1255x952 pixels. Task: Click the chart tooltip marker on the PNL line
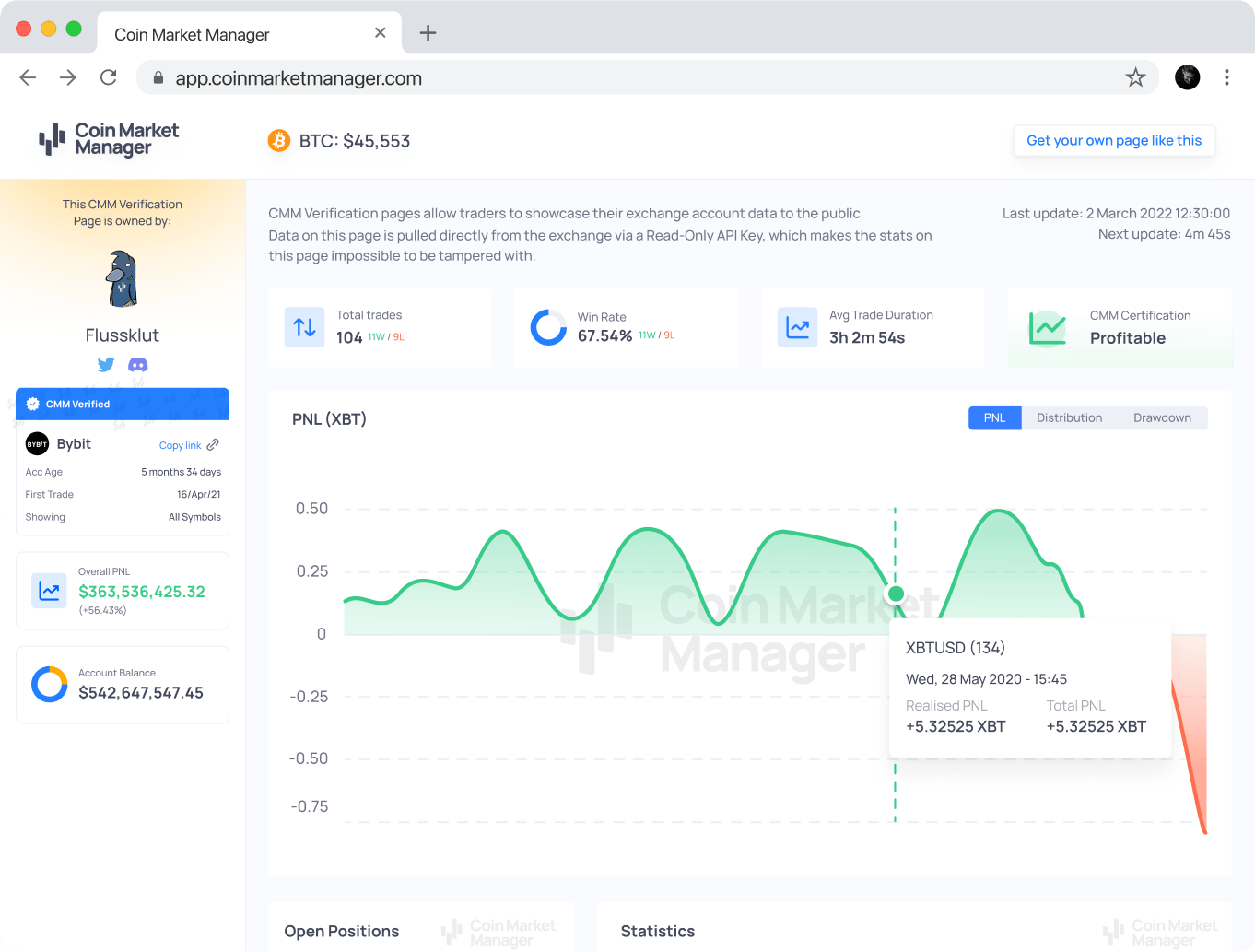895,594
